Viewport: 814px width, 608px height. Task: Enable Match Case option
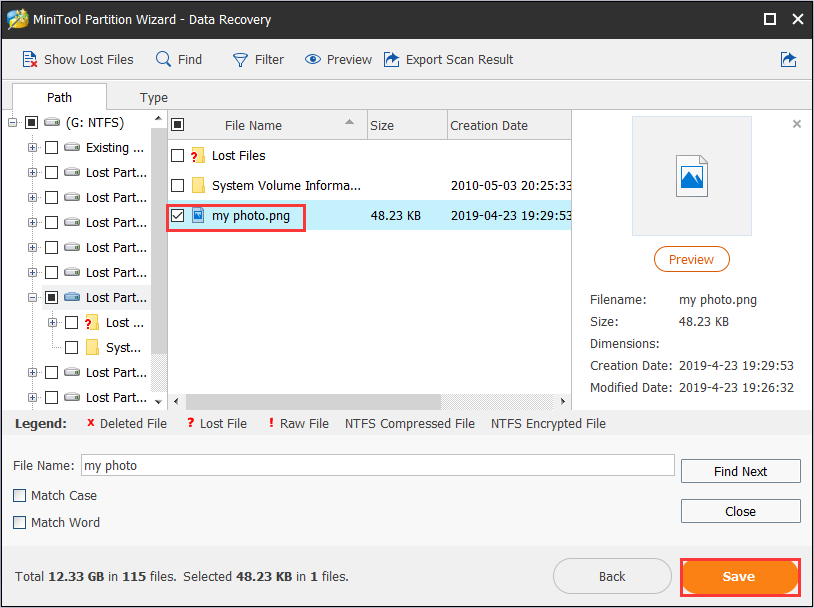click(19, 495)
